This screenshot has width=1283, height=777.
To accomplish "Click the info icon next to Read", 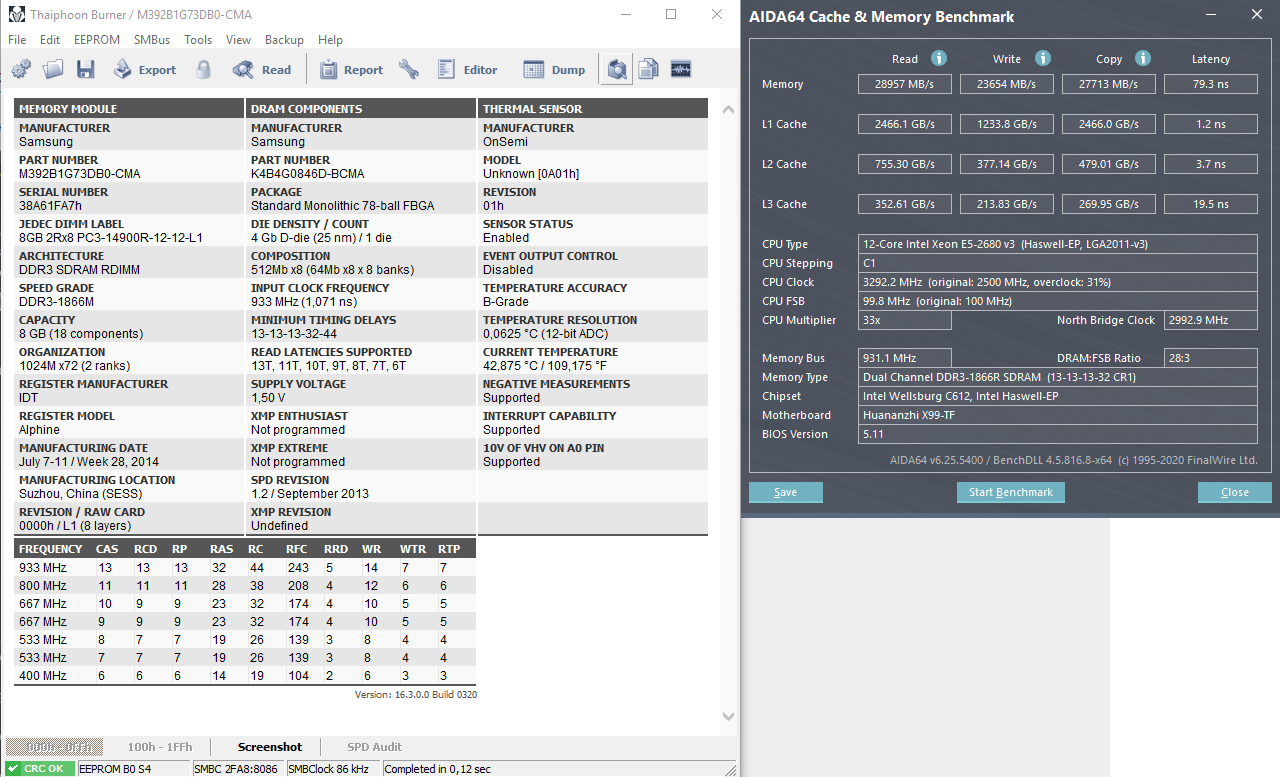I will pyautogui.click(x=939, y=59).
